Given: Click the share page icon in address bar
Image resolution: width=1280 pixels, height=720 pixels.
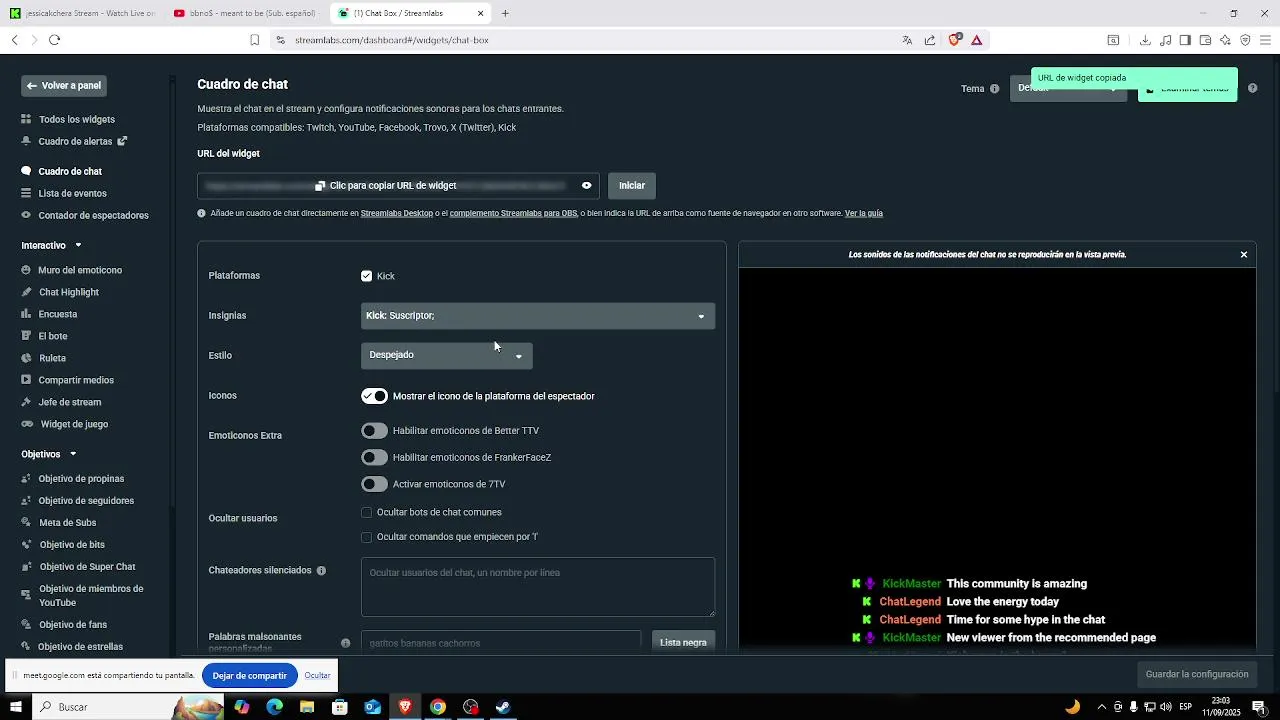Looking at the screenshot, I should [x=930, y=40].
